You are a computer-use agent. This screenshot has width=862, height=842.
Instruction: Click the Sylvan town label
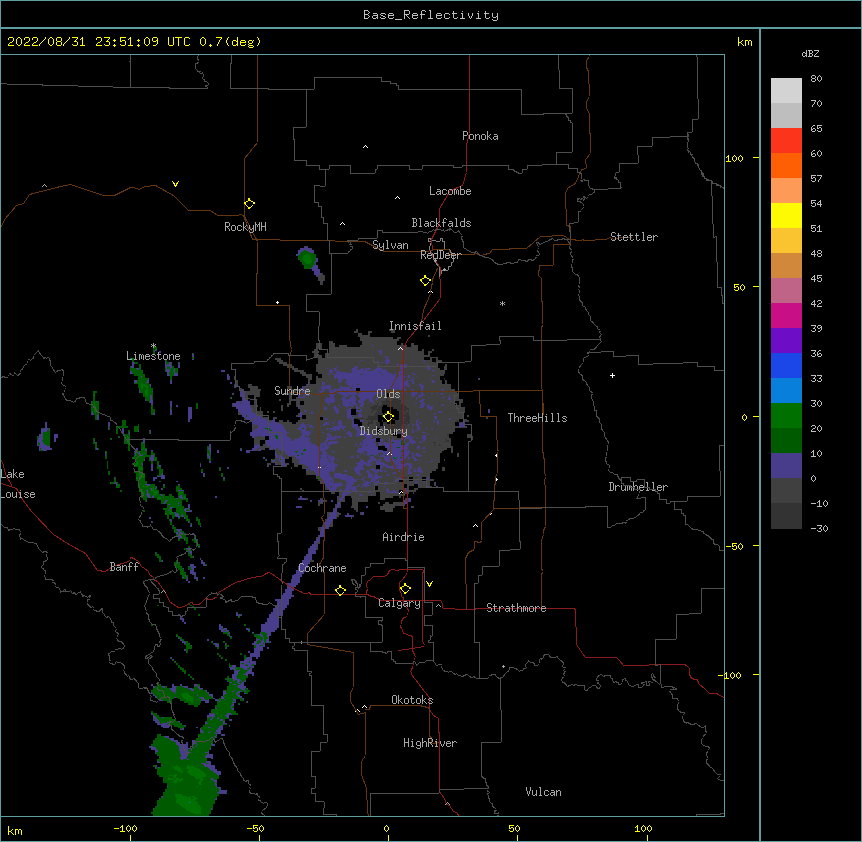click(390, 245)
